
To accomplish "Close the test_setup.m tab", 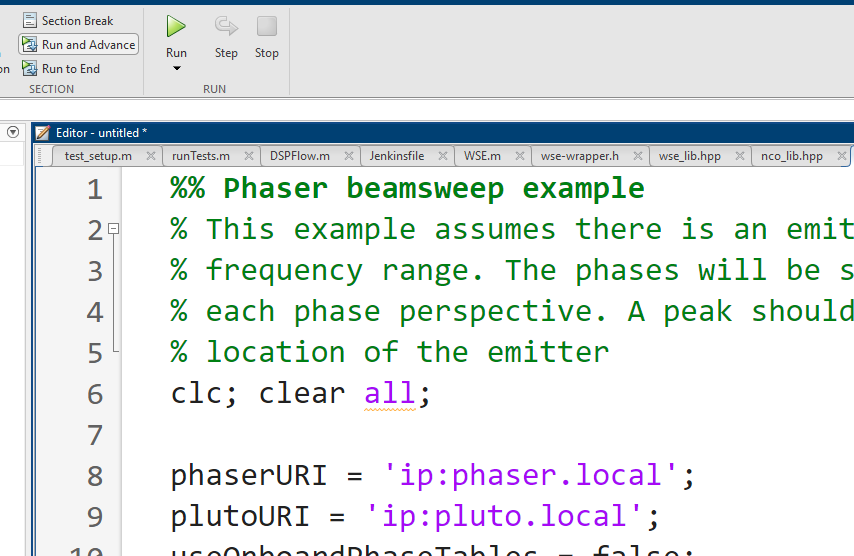I will pyautogui.click(x=151, y=156).
